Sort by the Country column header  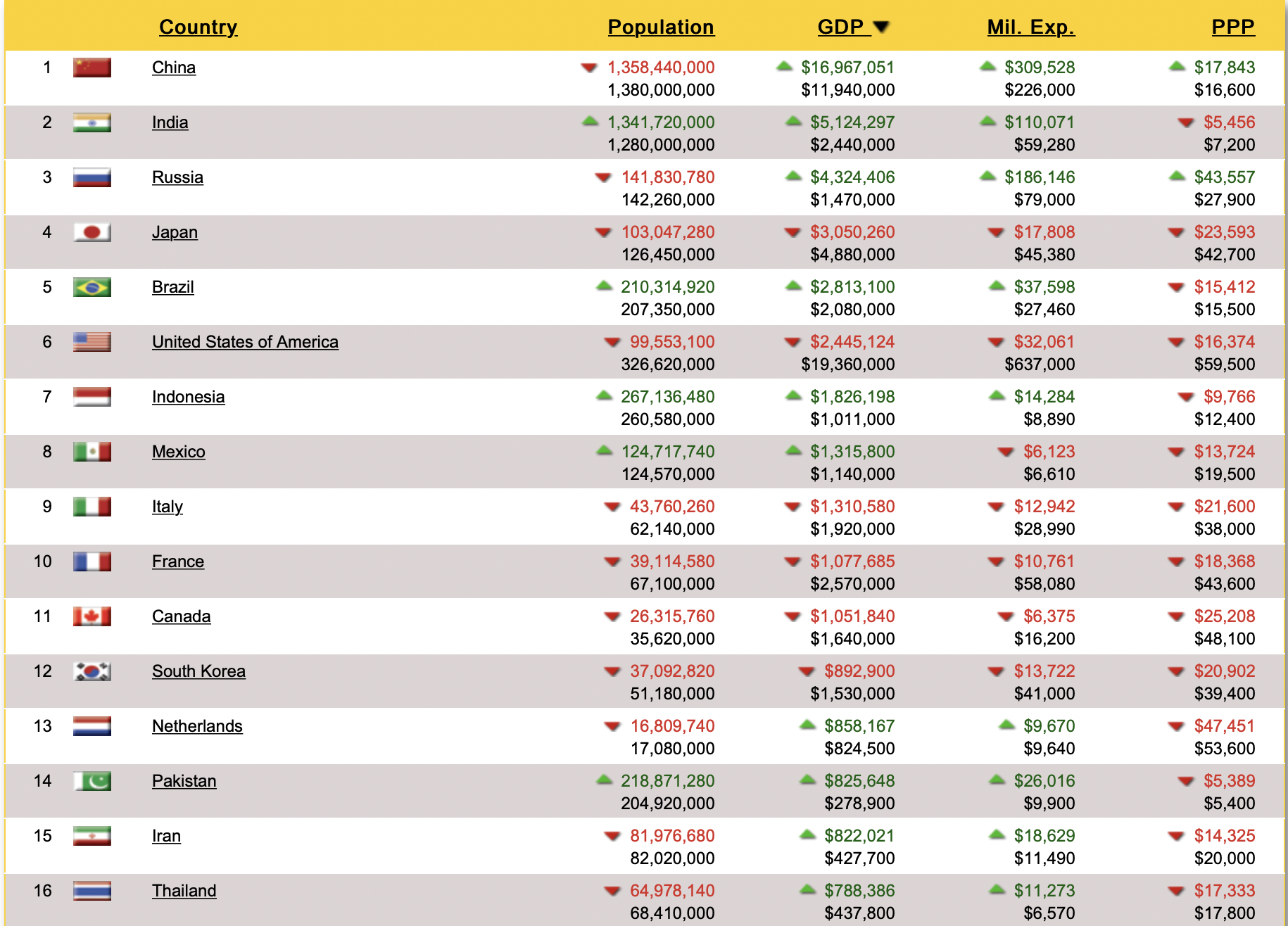click(198, 27)
